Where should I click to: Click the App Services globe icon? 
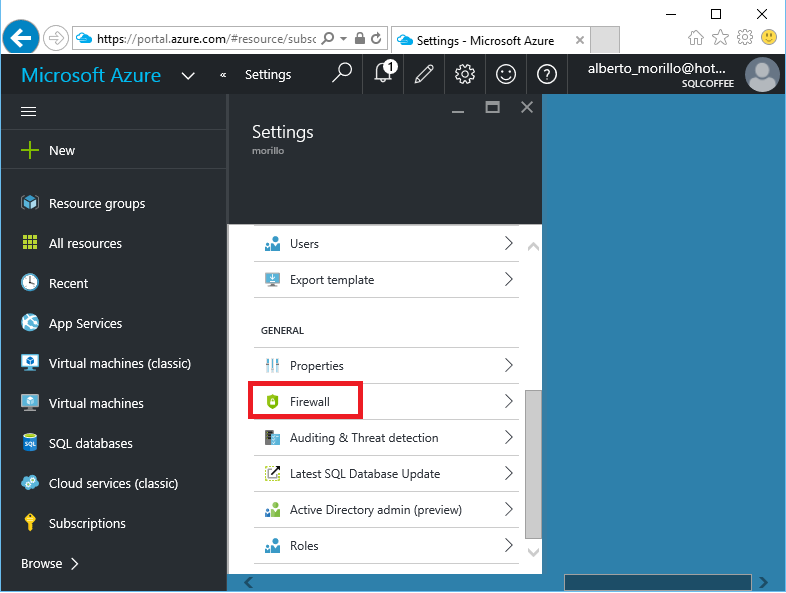(x=30, y=322)
